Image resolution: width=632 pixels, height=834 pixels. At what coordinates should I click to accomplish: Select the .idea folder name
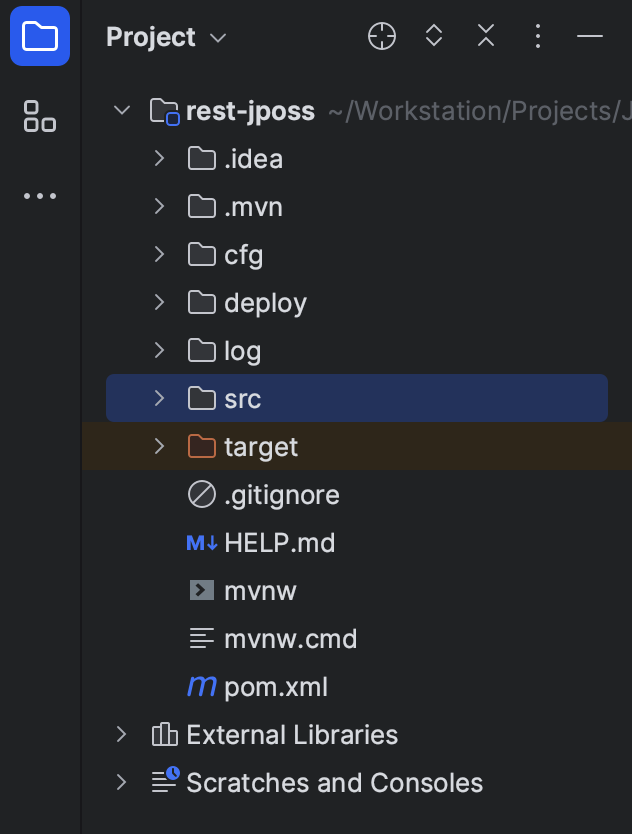pyautogui.click(x=253, y=159)
